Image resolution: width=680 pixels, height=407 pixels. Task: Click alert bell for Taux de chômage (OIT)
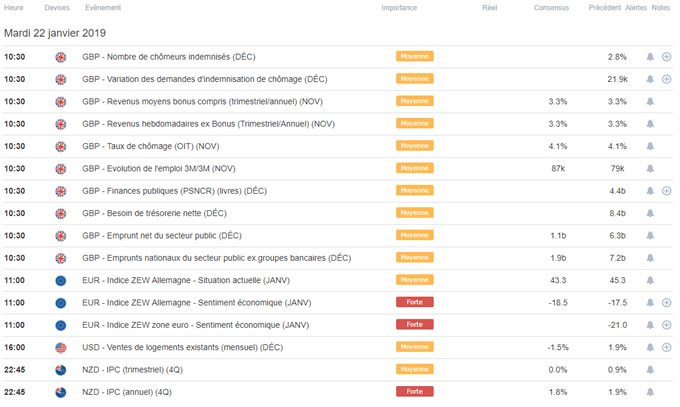[x=650, y=146]
